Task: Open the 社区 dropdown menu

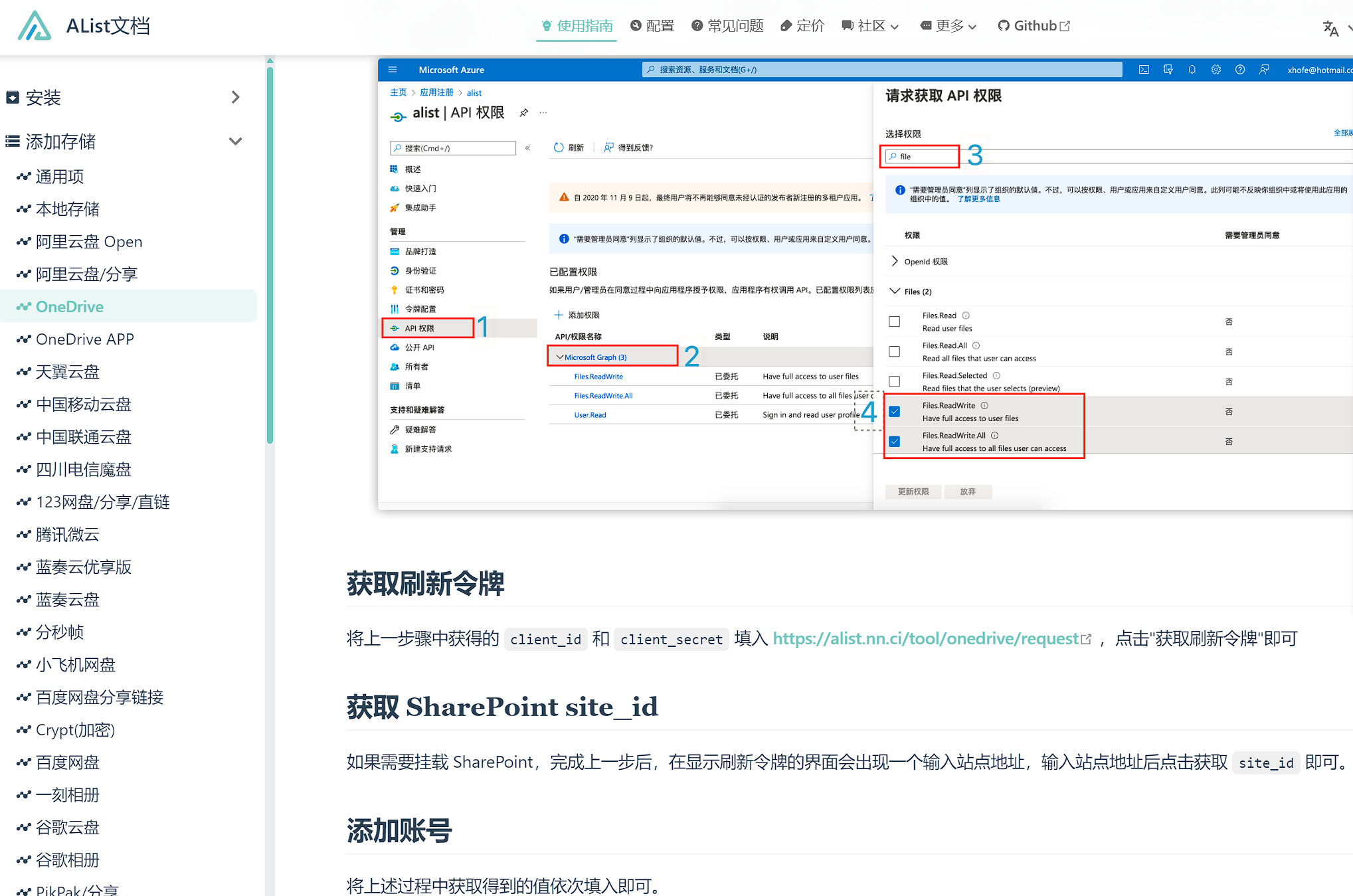Action: click(870, 26)
